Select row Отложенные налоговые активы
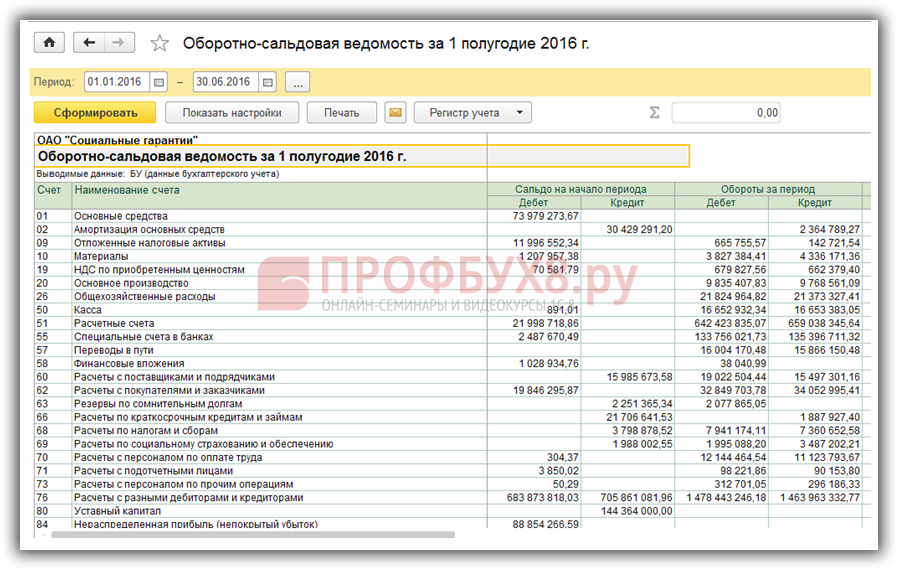Screen dimensions: 898x570 click(x=452, y=243)
